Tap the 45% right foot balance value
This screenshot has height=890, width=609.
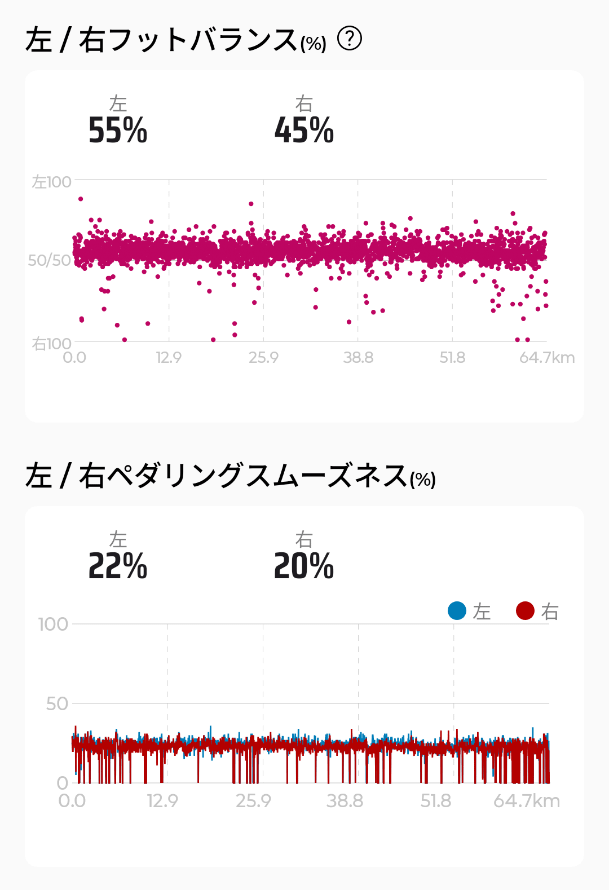coord(303,131)
